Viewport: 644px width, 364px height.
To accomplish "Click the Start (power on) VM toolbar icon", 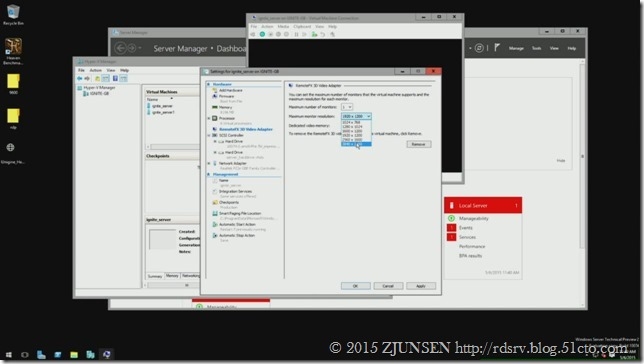I will point(262,34).
